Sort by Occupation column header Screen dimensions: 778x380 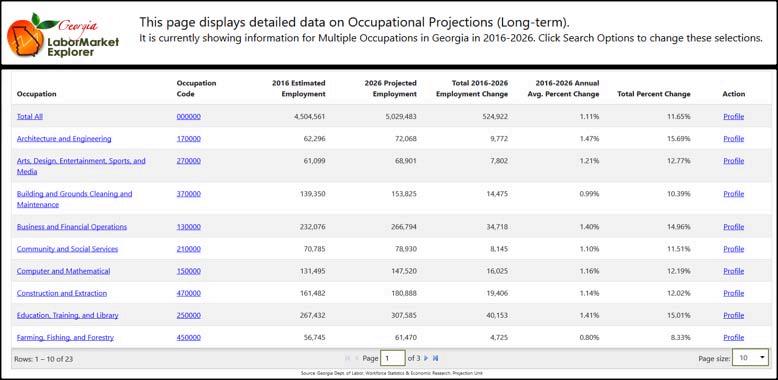tap(37, 94)
